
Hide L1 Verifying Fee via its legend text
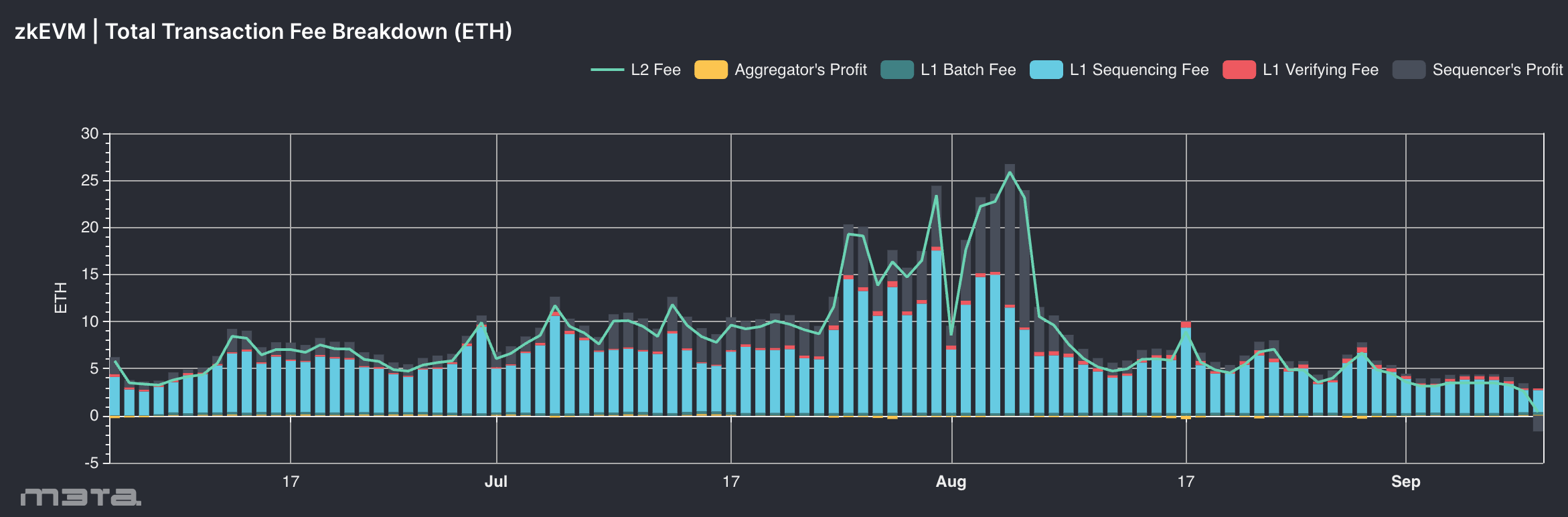1320,70
